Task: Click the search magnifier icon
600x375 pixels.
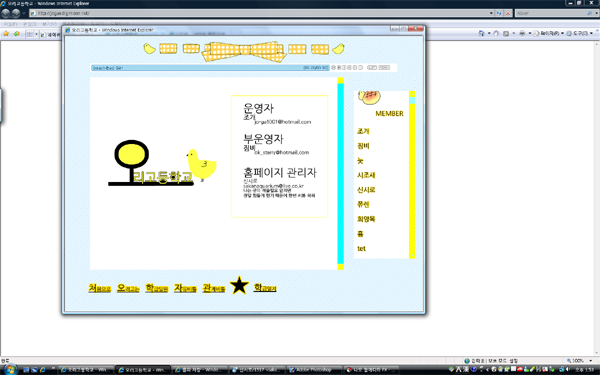Action: [x=589, y=13]
